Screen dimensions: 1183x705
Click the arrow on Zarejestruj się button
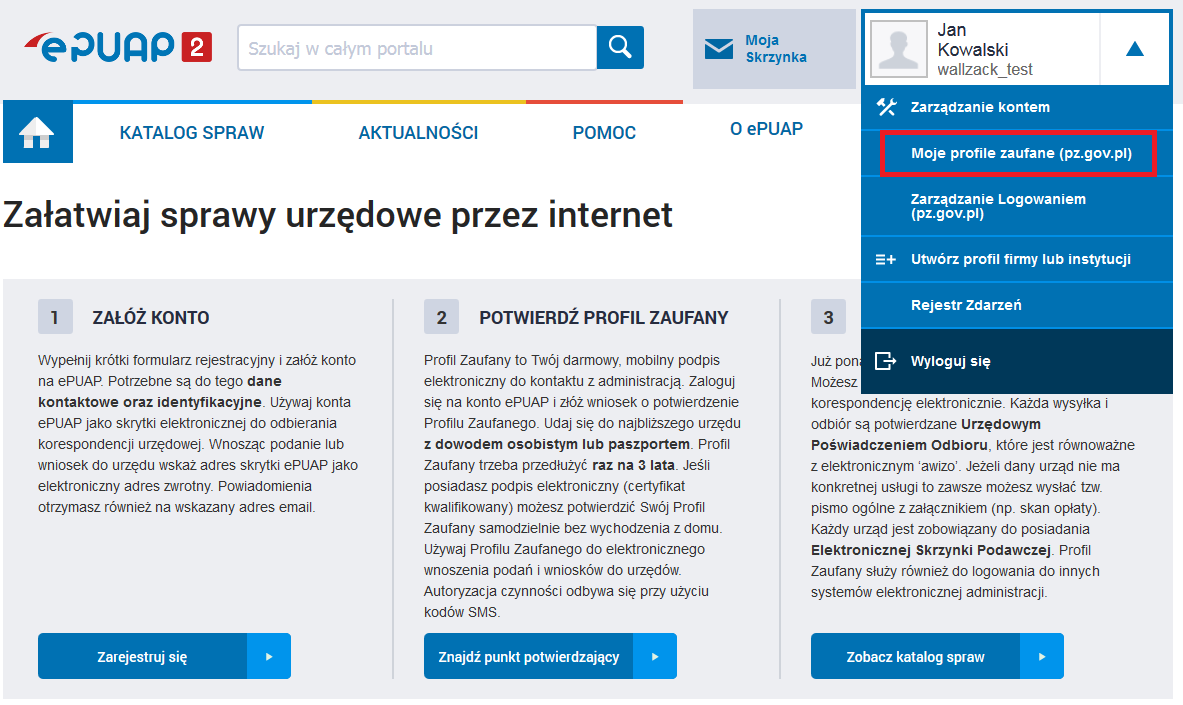click(x=269, y=657)
